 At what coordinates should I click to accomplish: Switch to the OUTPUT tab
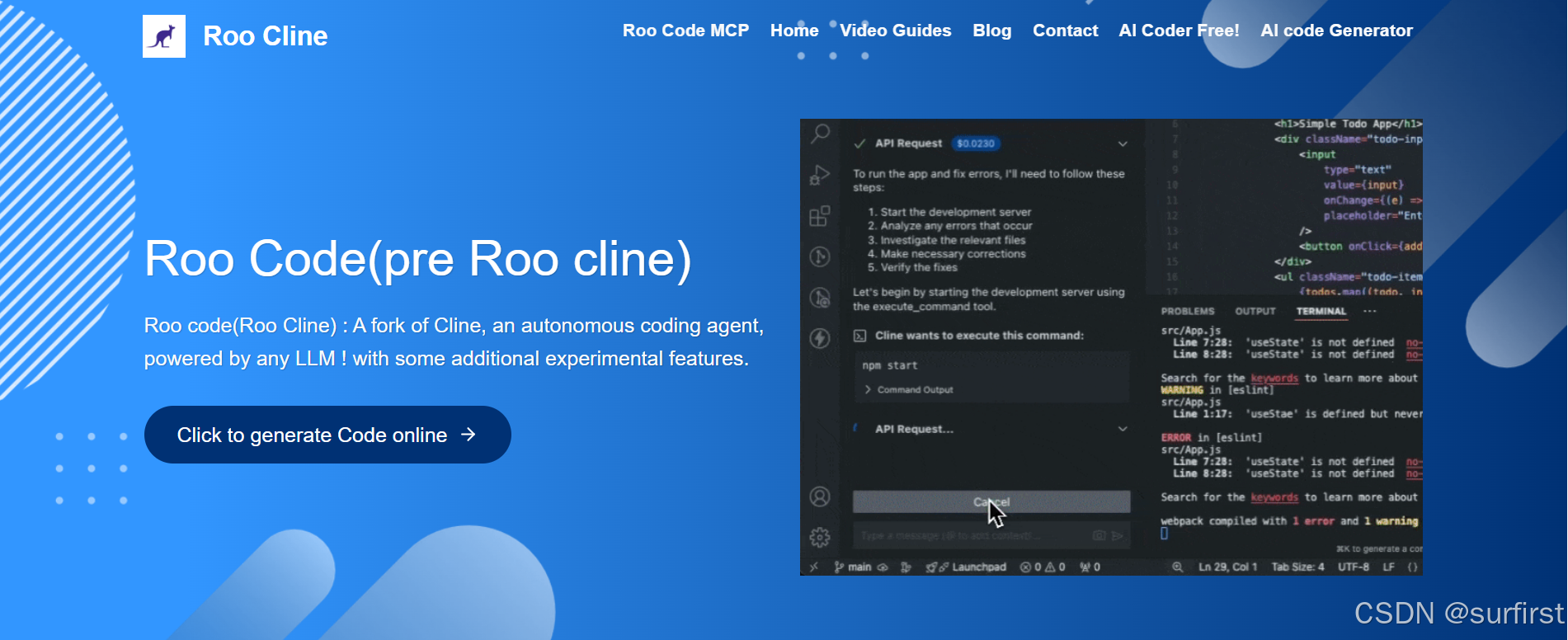tap(1255, 312)
